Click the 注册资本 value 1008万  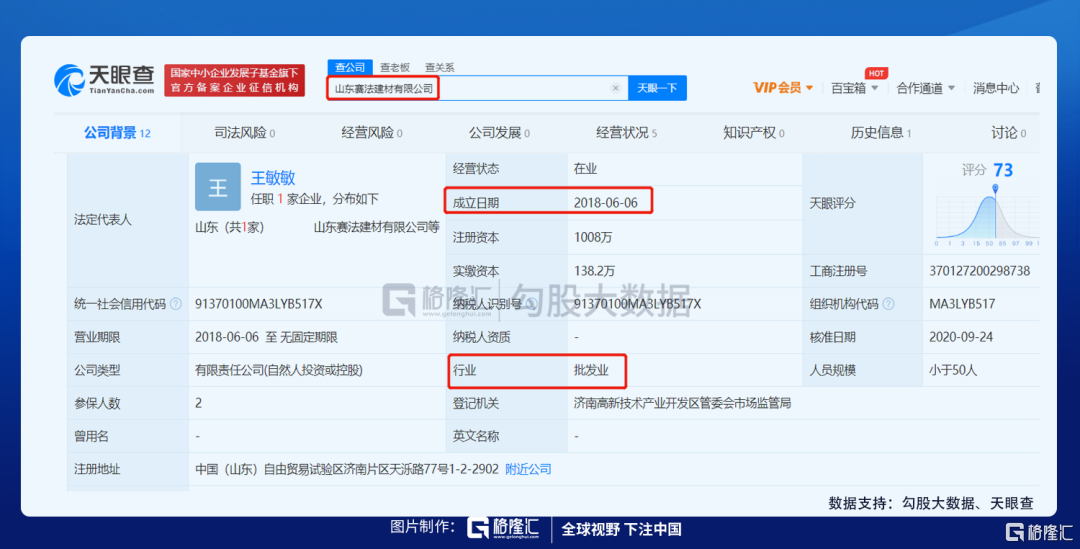pyautogui.click(x=593, y=238)
